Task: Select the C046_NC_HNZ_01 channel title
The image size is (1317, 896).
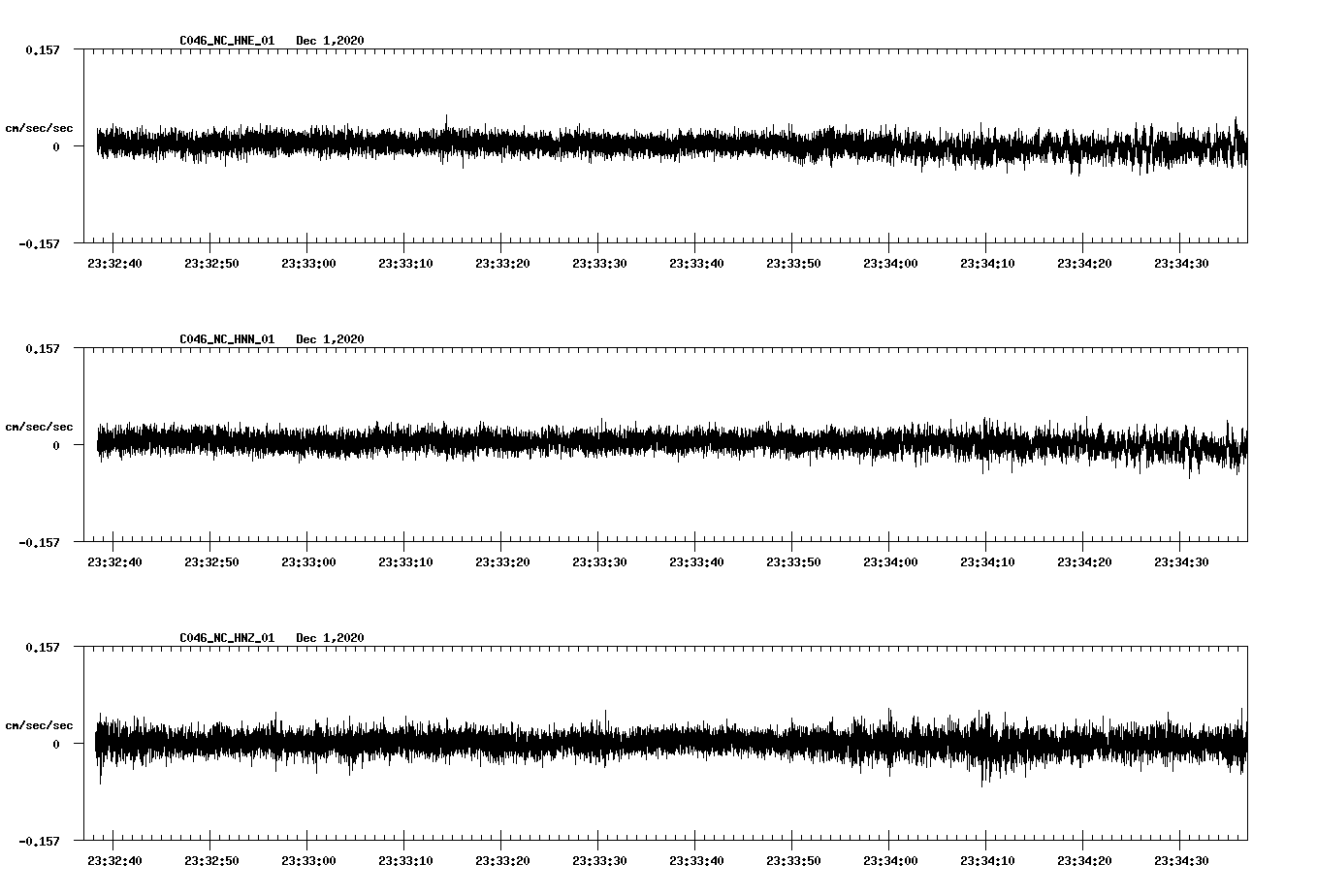Action: (x=225, y=638)
